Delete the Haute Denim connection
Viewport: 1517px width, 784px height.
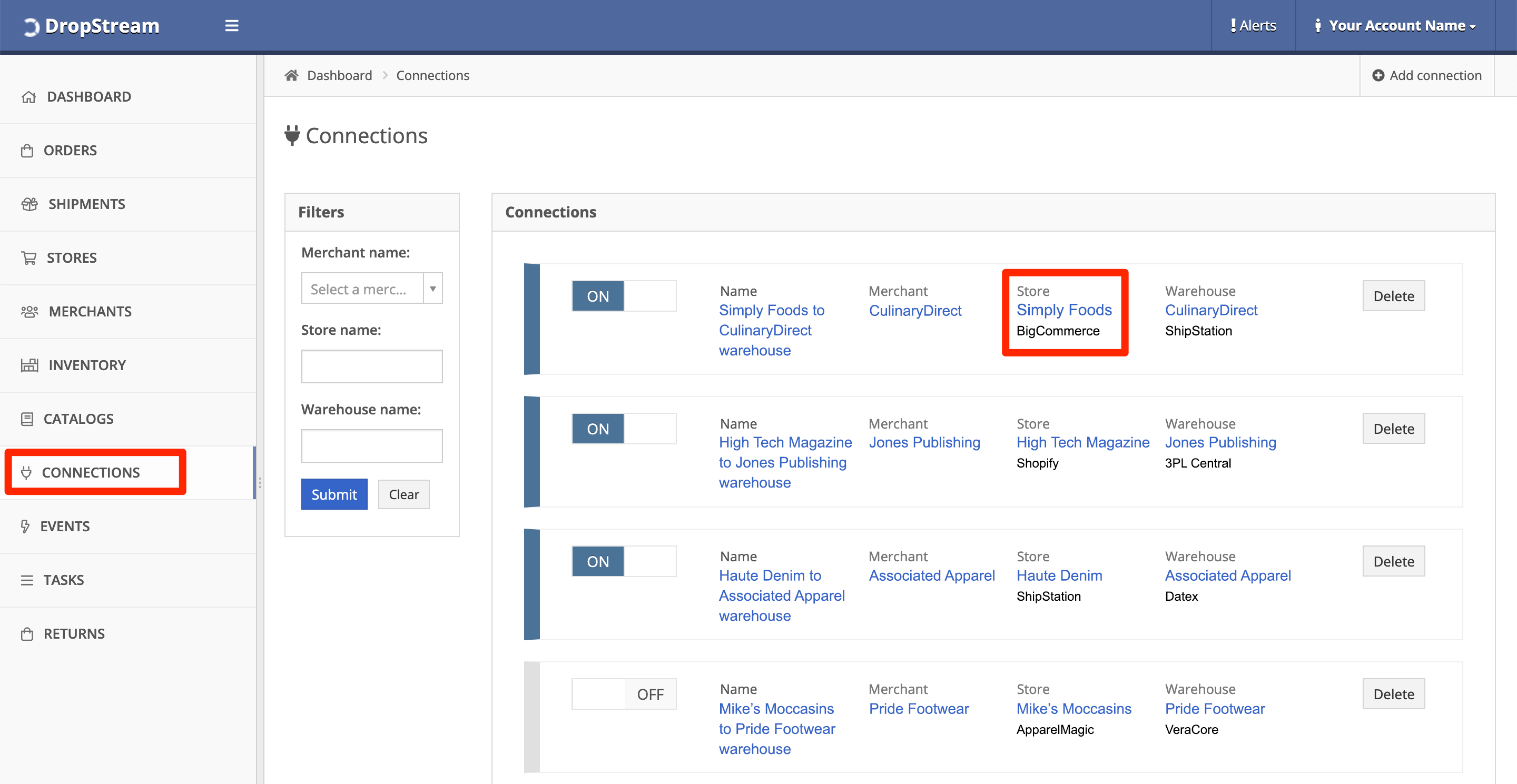[1393, 561]
